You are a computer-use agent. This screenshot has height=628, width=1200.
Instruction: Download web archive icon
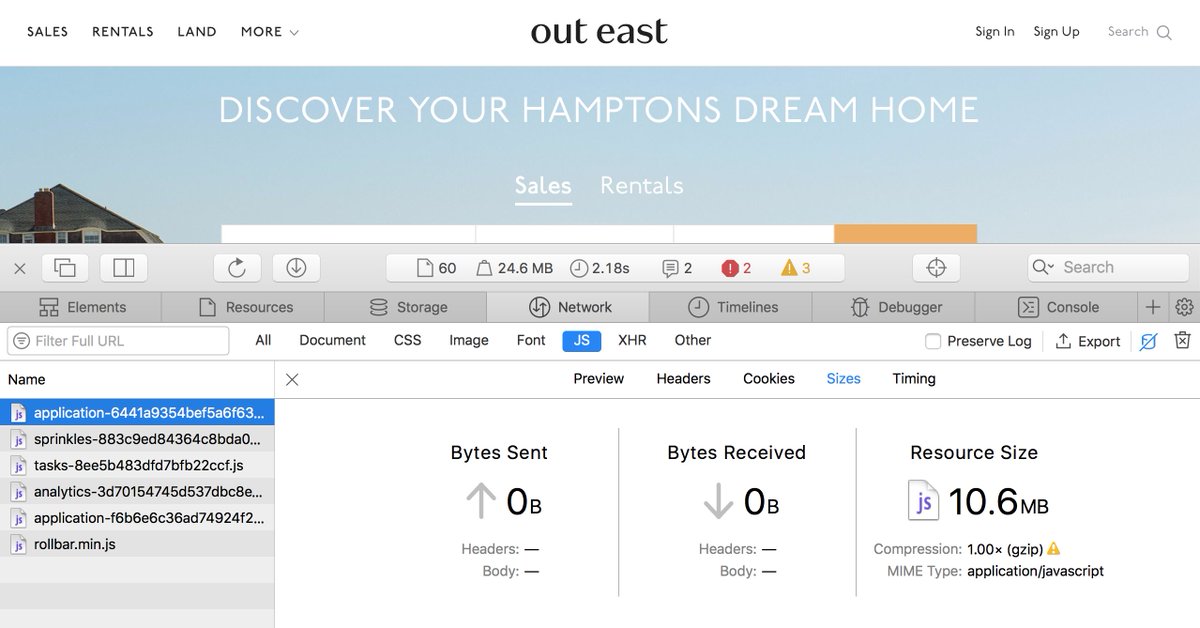[x=296, y=268]
